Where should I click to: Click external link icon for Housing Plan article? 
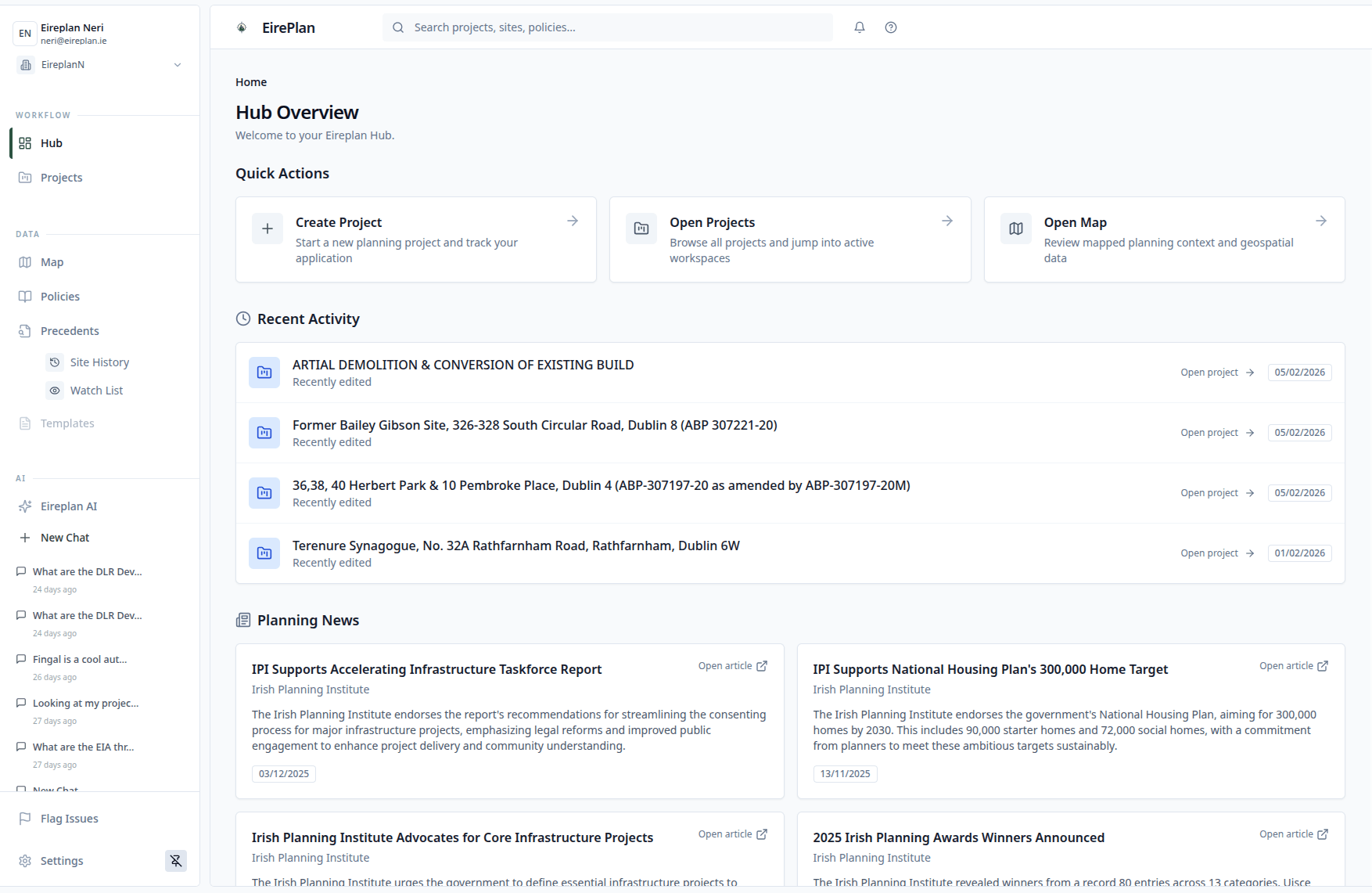coord(1323,666)
